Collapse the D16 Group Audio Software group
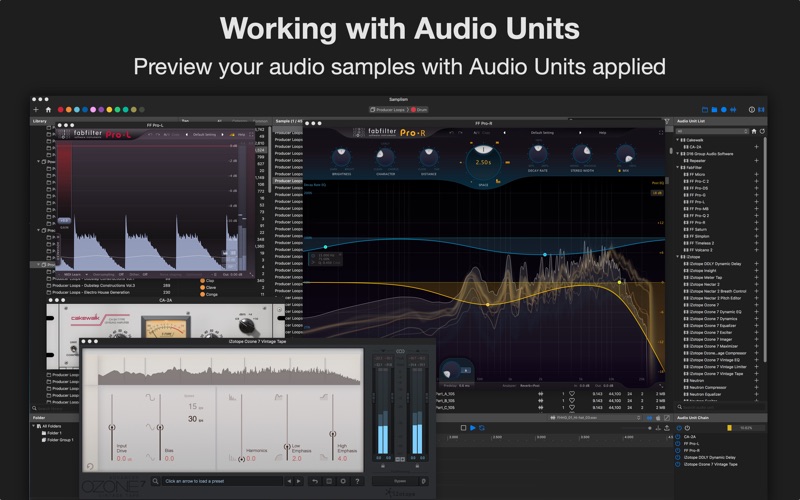This screenshot has width=800, height=500. coord(678,154)
